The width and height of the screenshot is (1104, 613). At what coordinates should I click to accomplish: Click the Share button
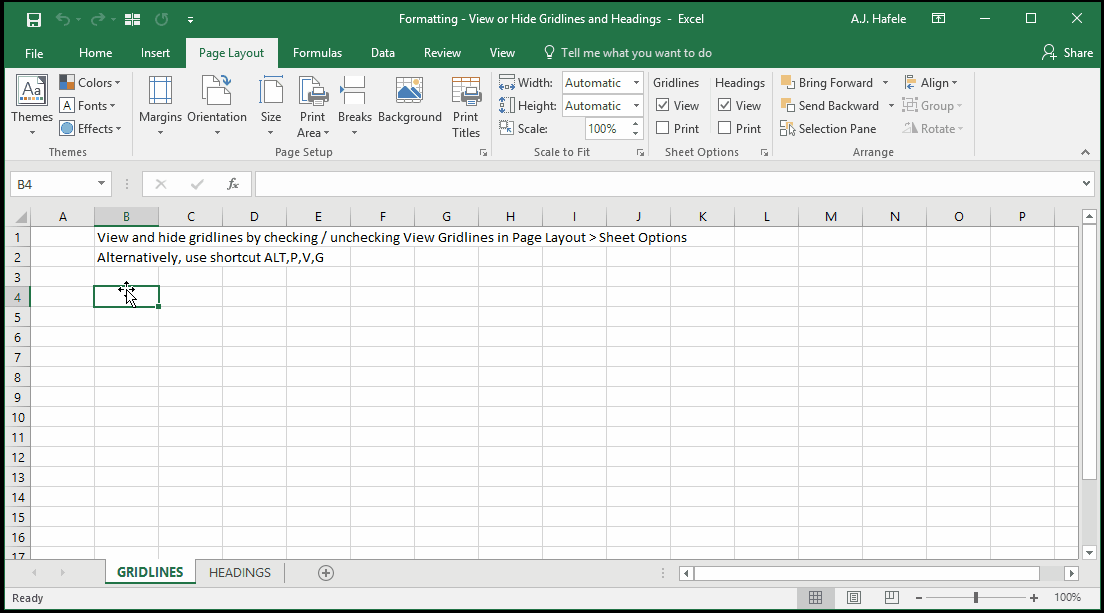click(x=1067, y=53)
